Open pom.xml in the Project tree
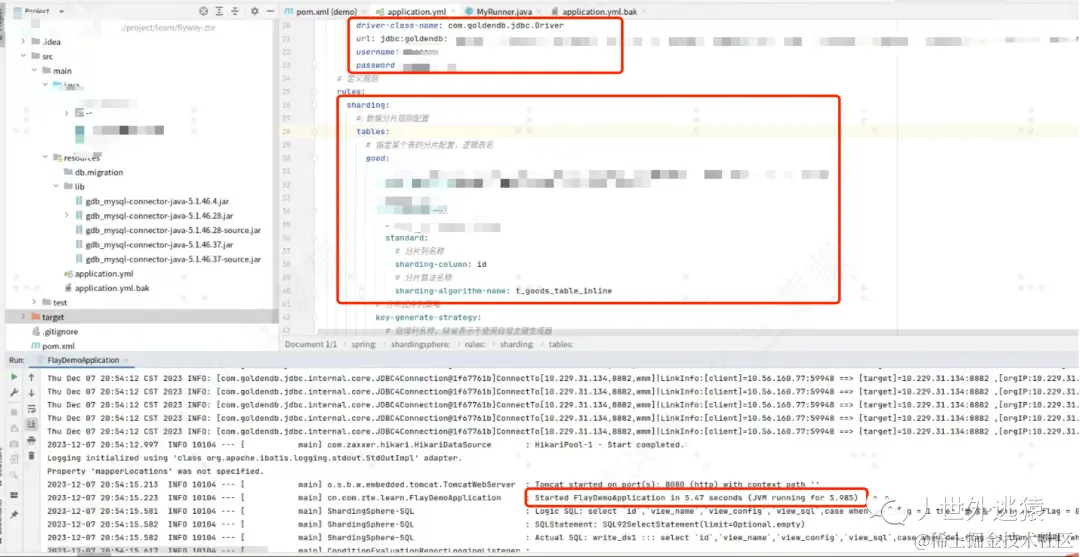This screenshot has height=557, width=1080. (52, 346)
